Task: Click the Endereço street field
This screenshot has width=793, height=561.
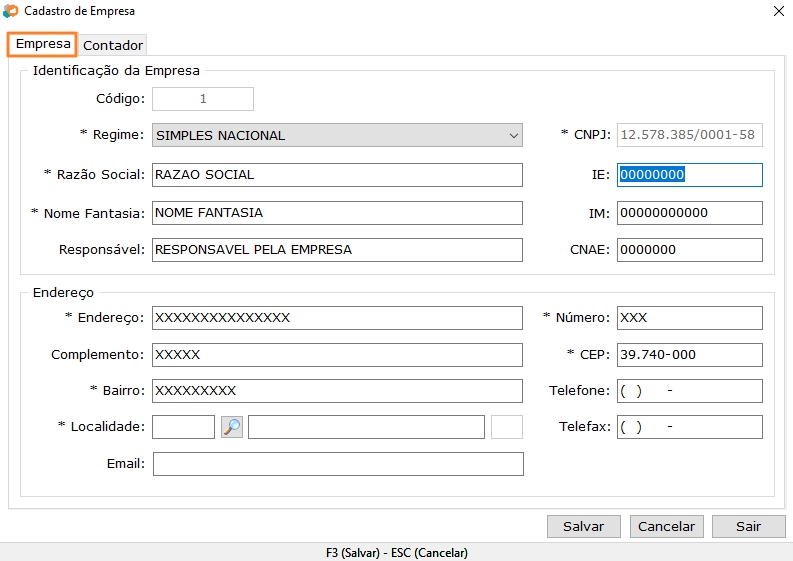Action: click(x=337, y=318)
